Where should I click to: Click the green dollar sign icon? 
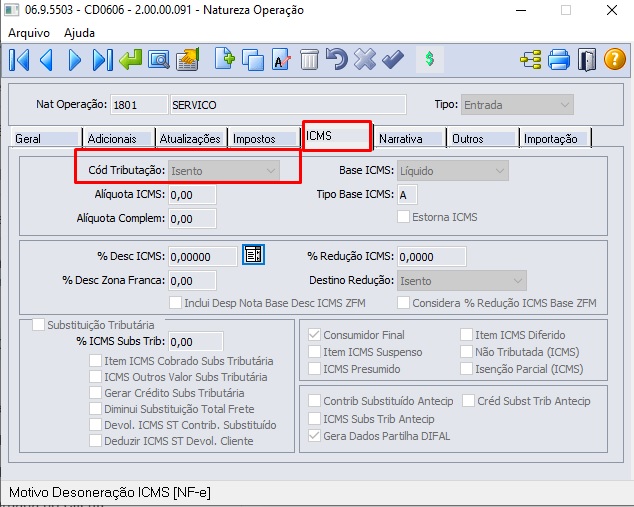[429, 59]
